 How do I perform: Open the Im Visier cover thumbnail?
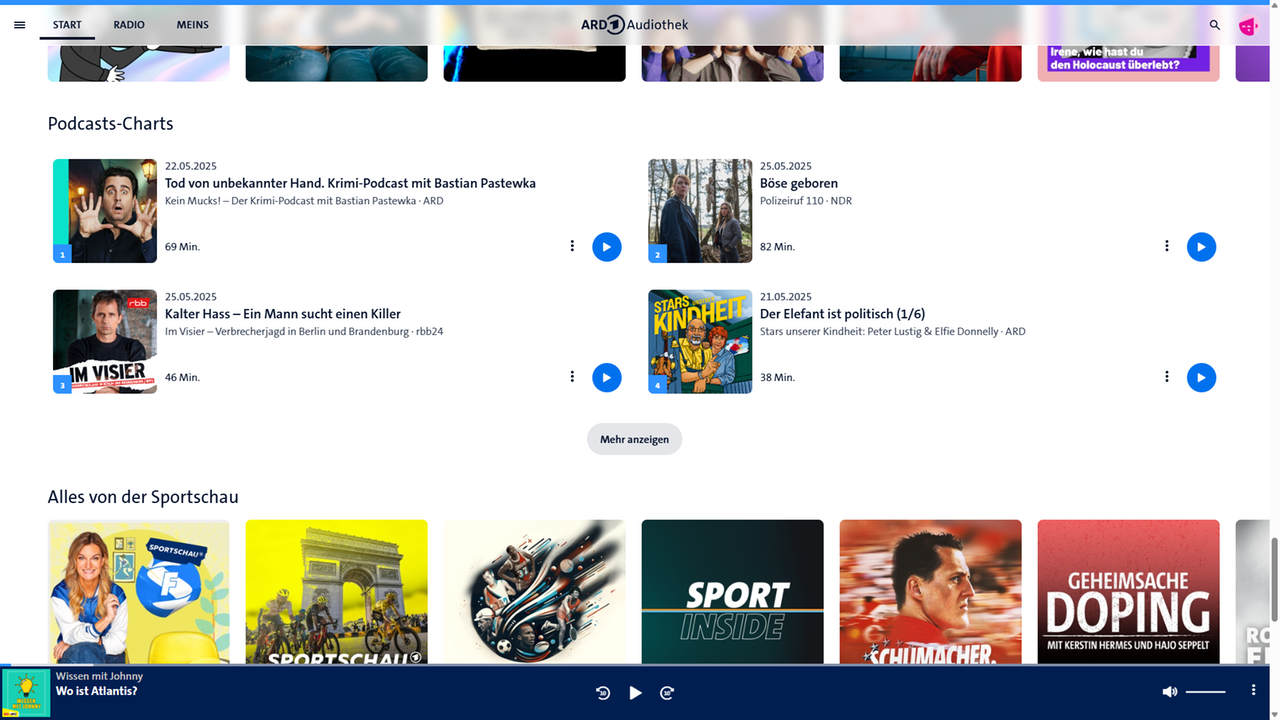[105, 342]
